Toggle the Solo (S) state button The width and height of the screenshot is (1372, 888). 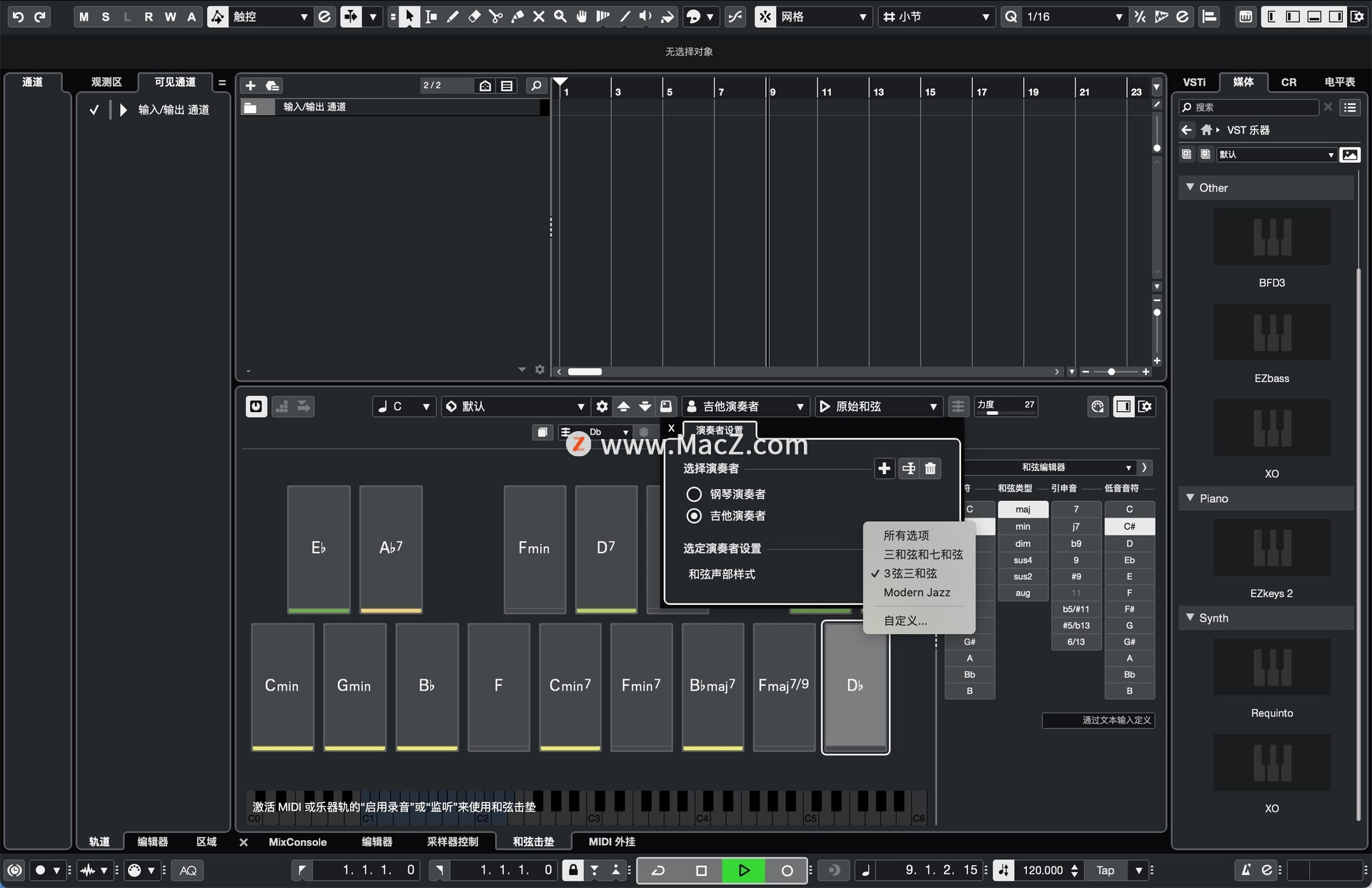coord(106,16)
